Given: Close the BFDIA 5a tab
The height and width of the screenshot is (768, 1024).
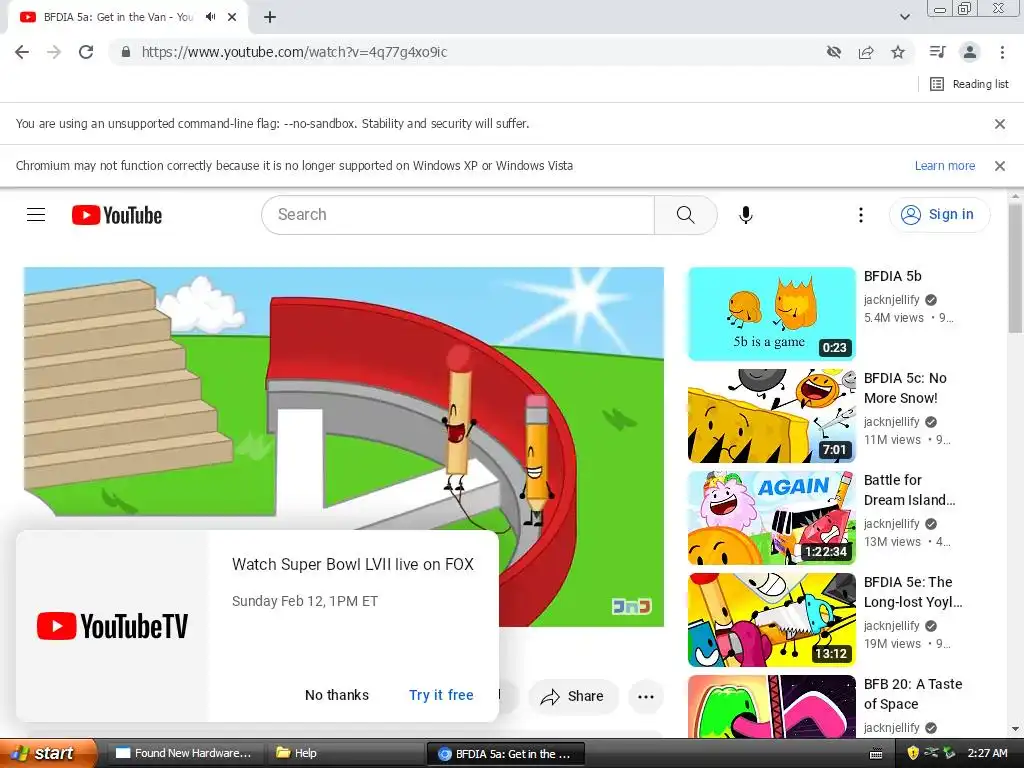Looking at the screenshot, I should [x=232, y=18].
